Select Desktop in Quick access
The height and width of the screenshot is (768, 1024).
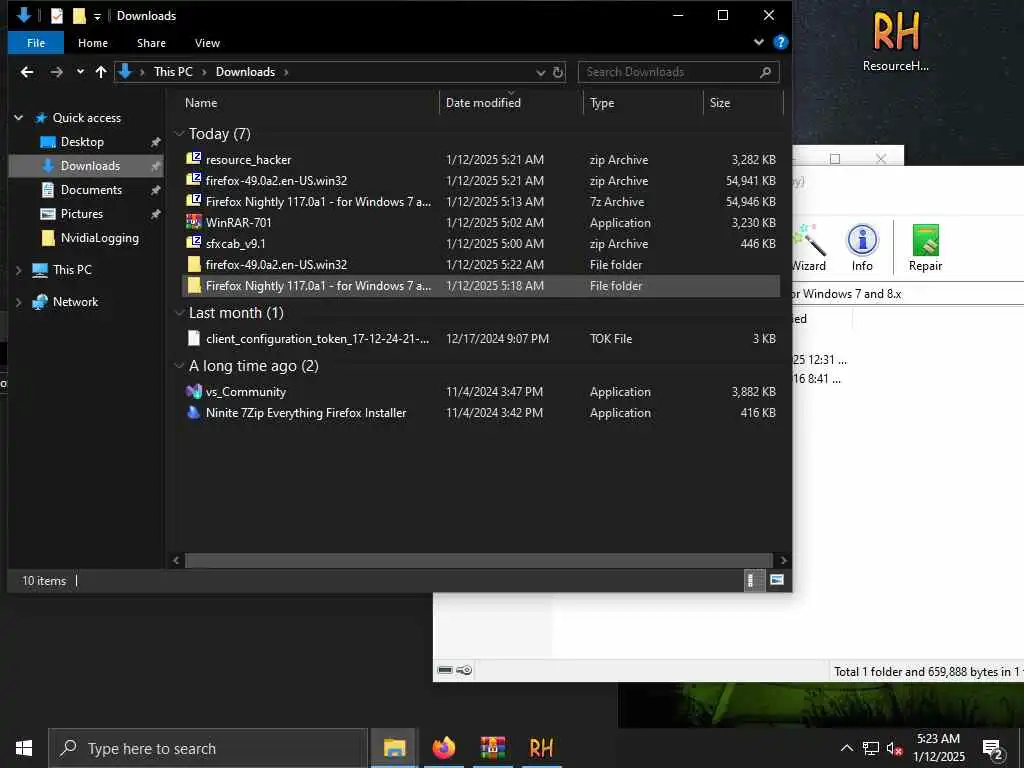(82, 142)
